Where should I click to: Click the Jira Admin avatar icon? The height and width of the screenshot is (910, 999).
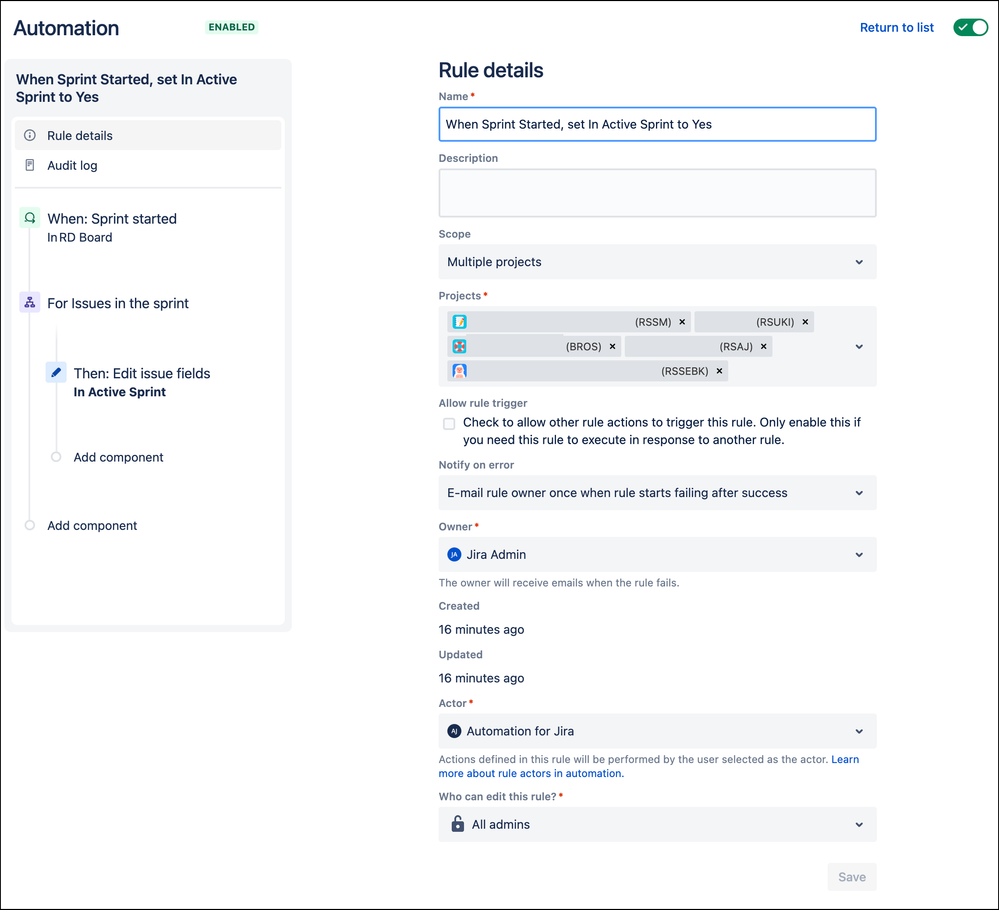coord(454,554)
